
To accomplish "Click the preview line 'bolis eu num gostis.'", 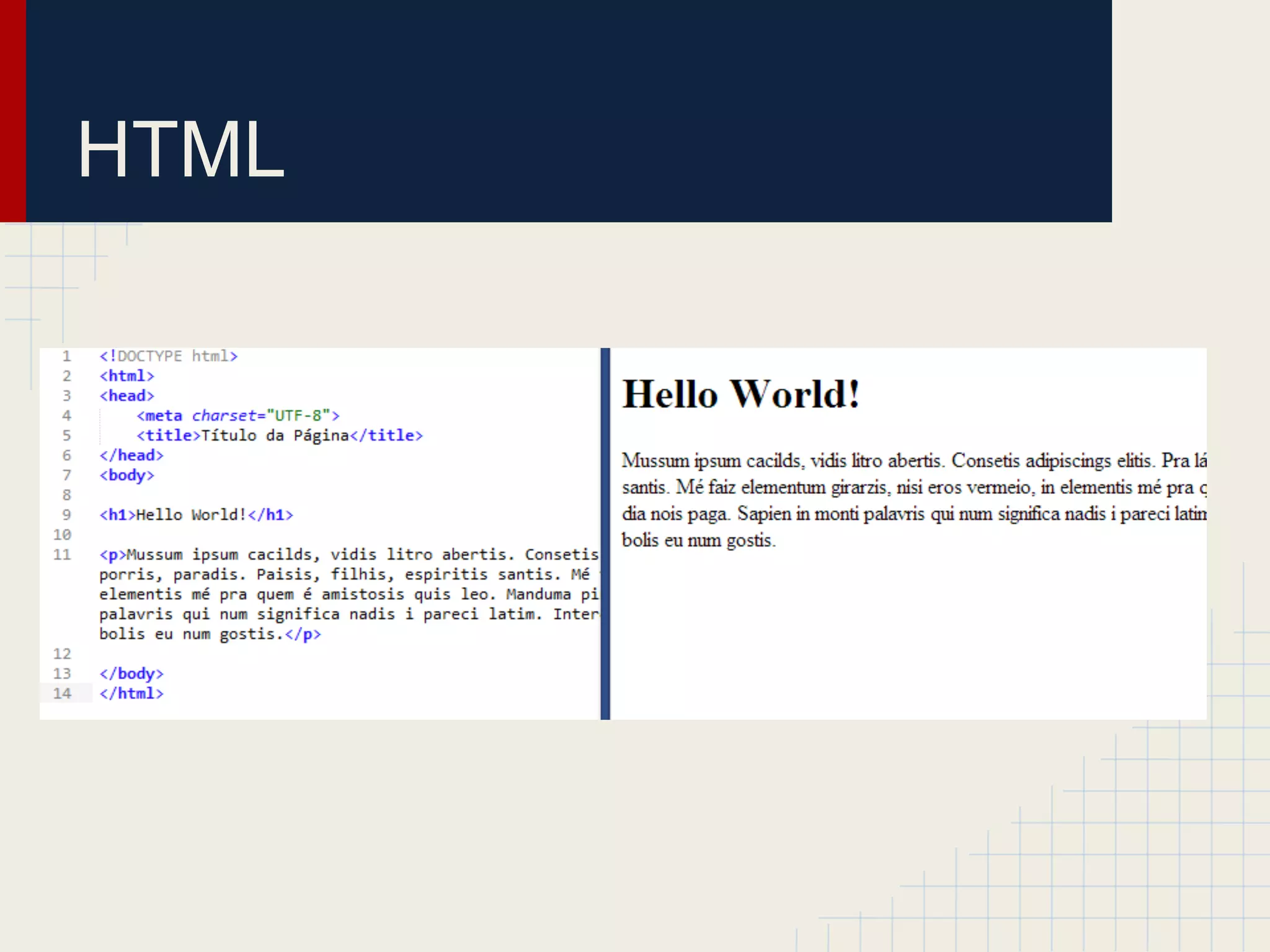I will 699,540.
